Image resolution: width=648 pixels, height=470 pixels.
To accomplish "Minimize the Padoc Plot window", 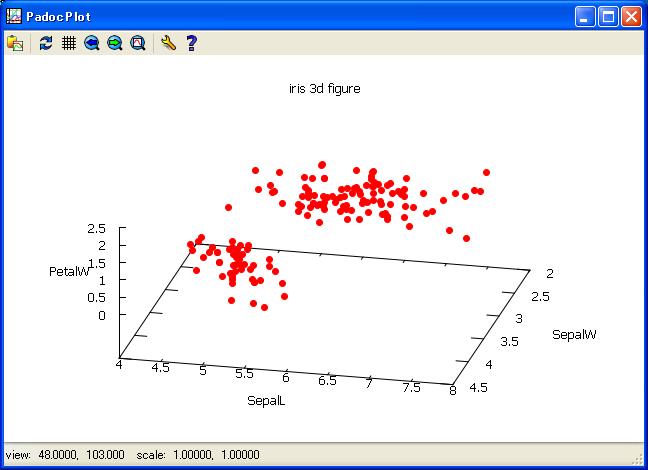I will click(585, 16).
